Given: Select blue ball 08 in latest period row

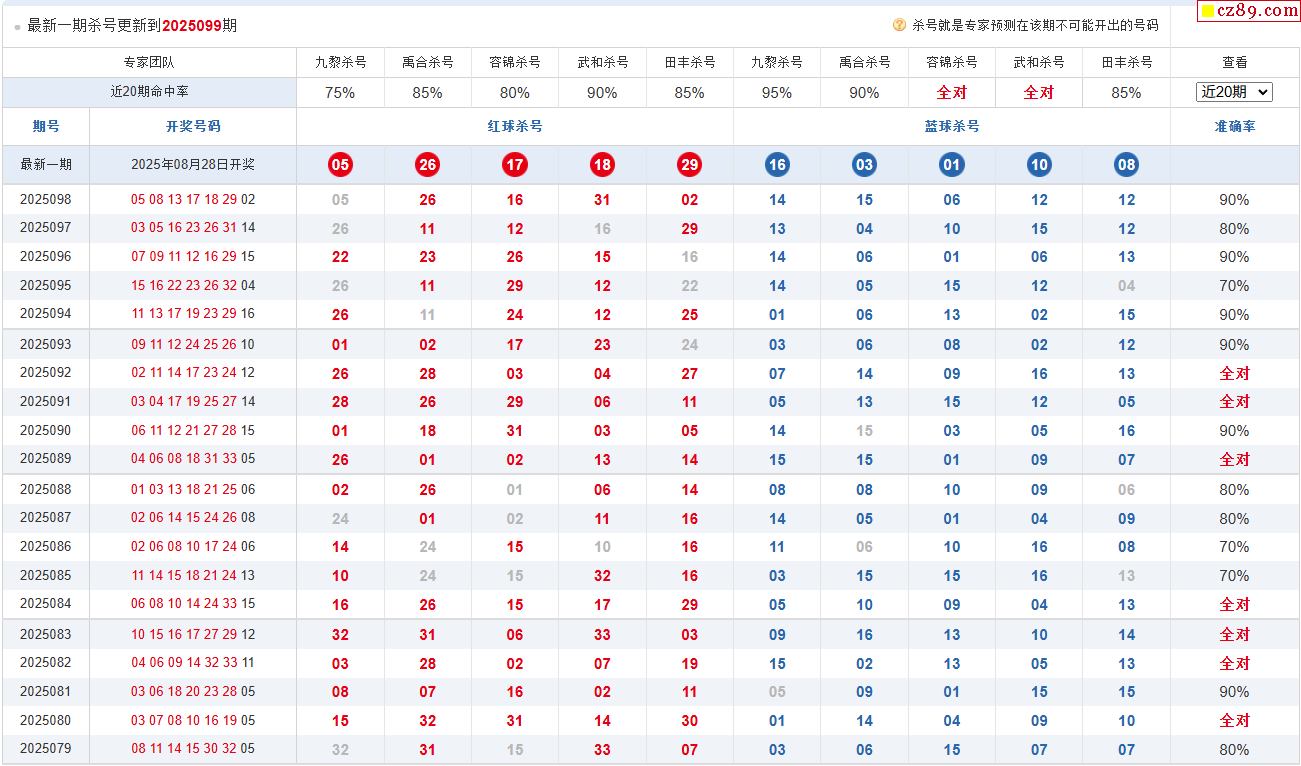Looking at the screenshot, I should click(1126, 165).
